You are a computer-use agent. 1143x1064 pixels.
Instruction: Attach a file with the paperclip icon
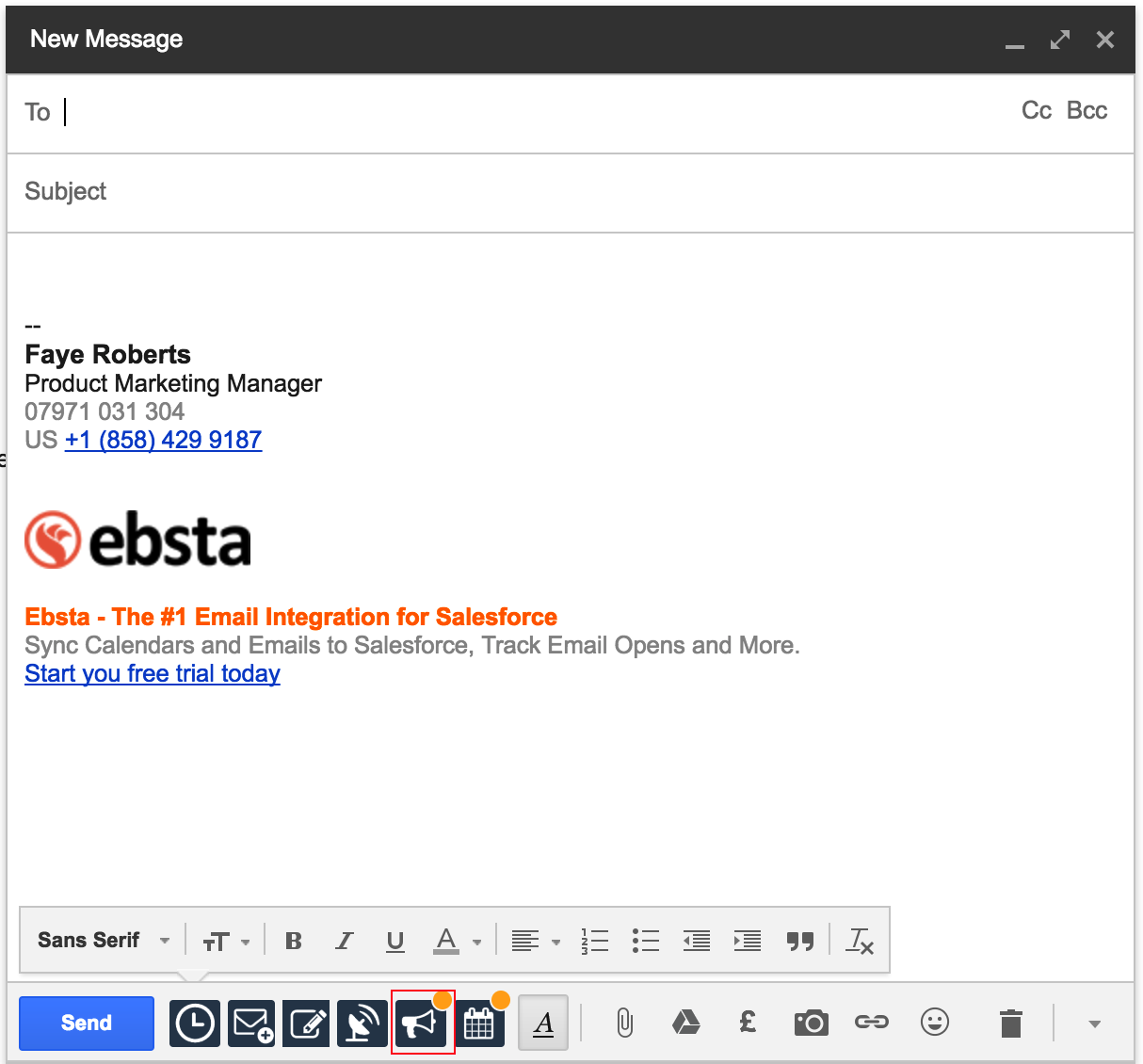tap(624, 1023)
